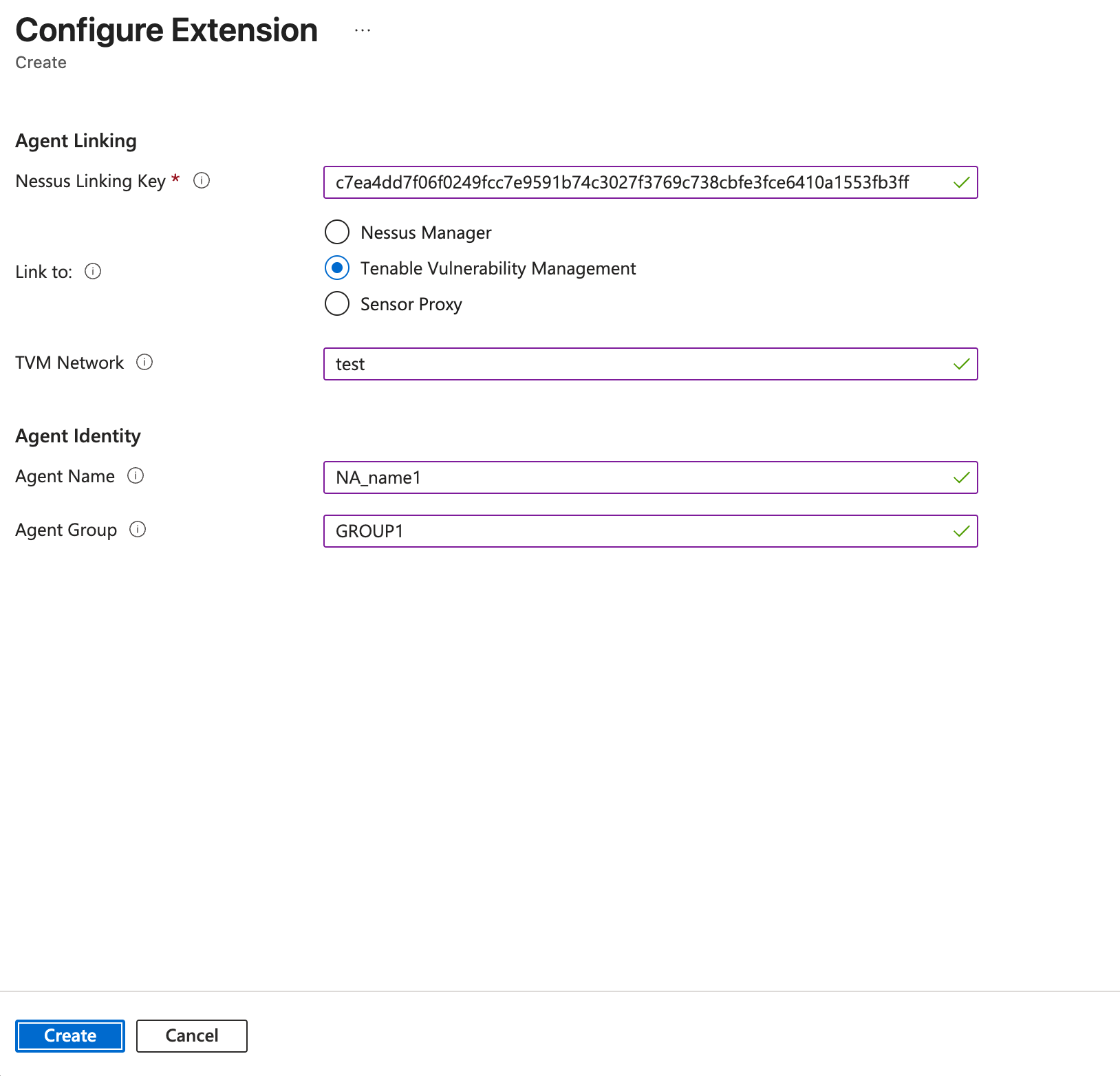Click the Create subtitle under the title
Image resolution: width=1120 pixels, height=1076 pixels.
pos(41,63)
